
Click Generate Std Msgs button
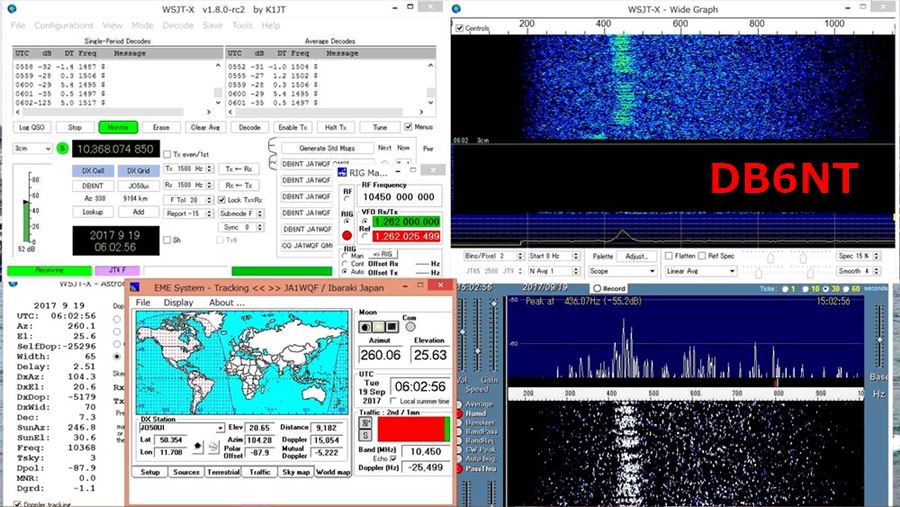click(x=327, y=148)
